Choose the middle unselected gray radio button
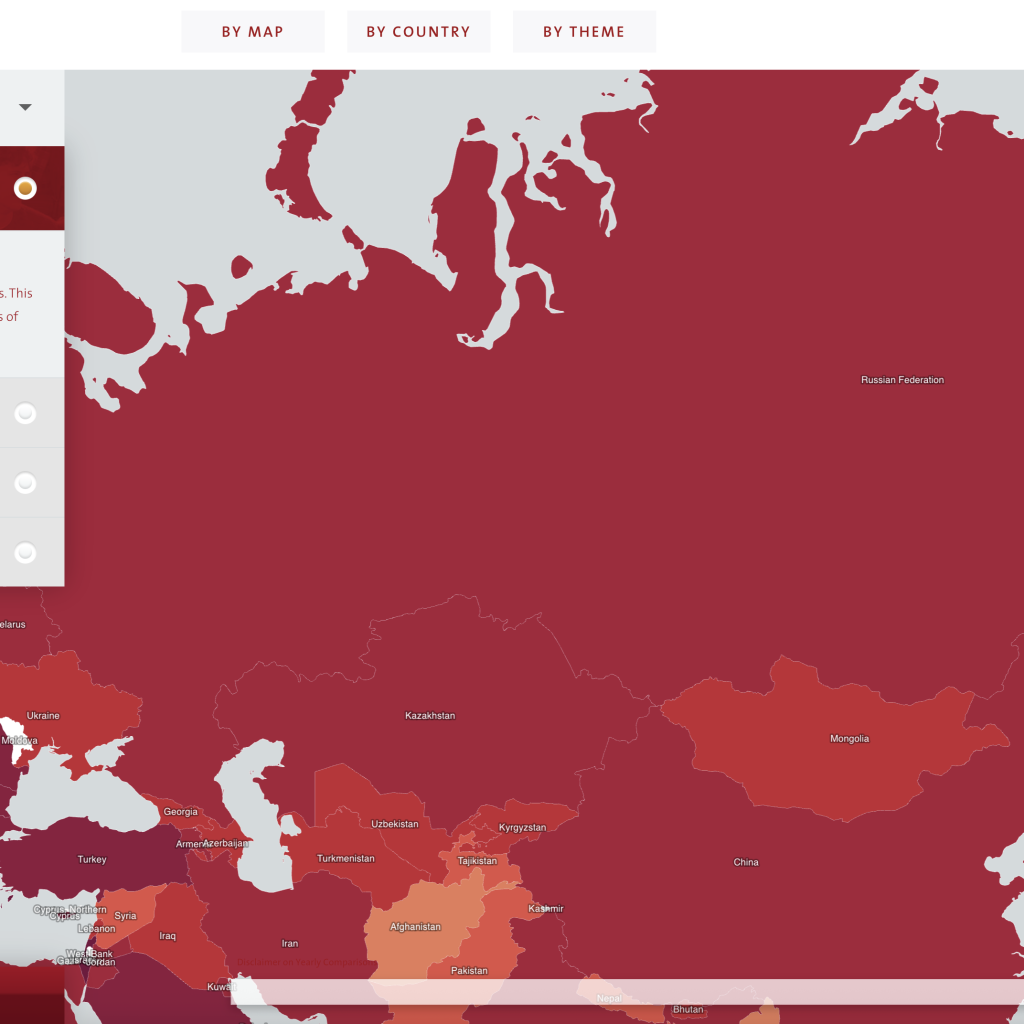 click(x=25, y=483)
